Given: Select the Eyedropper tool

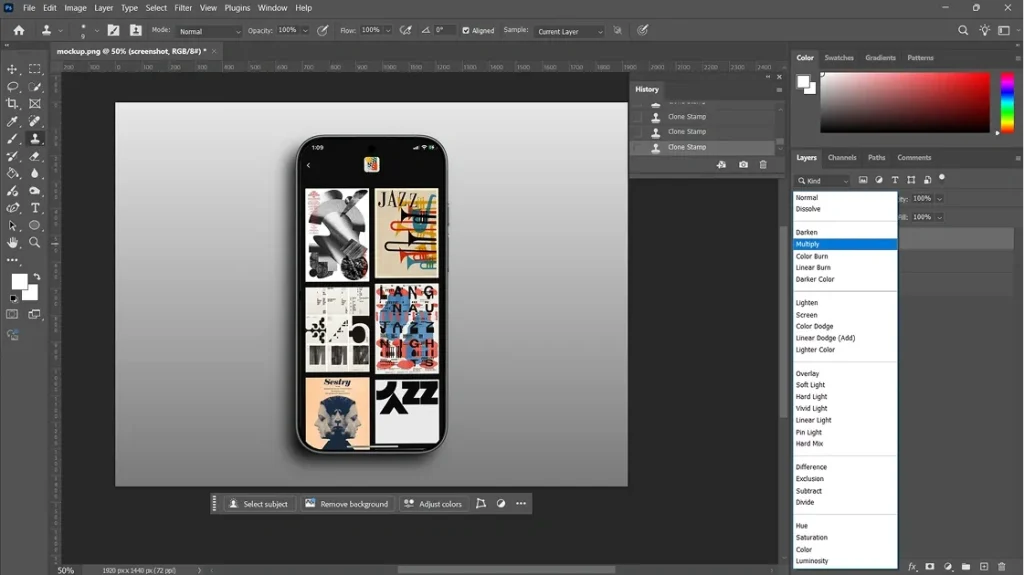Looking at the screenshot, I should point(12,121).
